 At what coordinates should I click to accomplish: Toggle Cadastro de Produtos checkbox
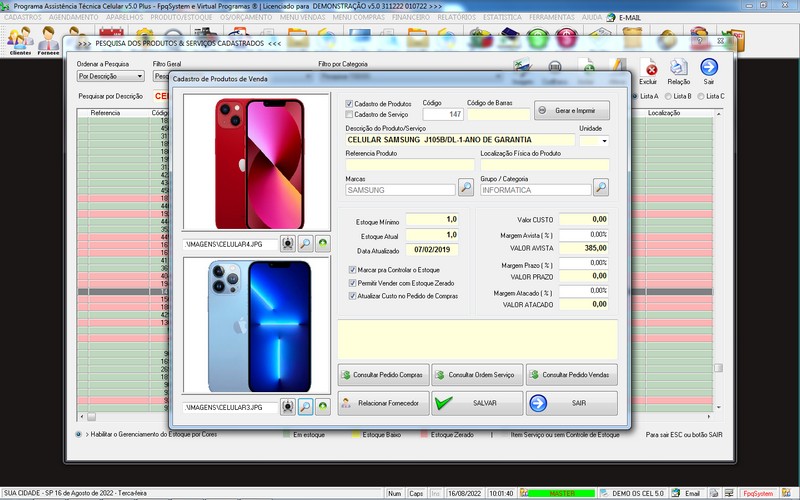click(x=349, y=104)
